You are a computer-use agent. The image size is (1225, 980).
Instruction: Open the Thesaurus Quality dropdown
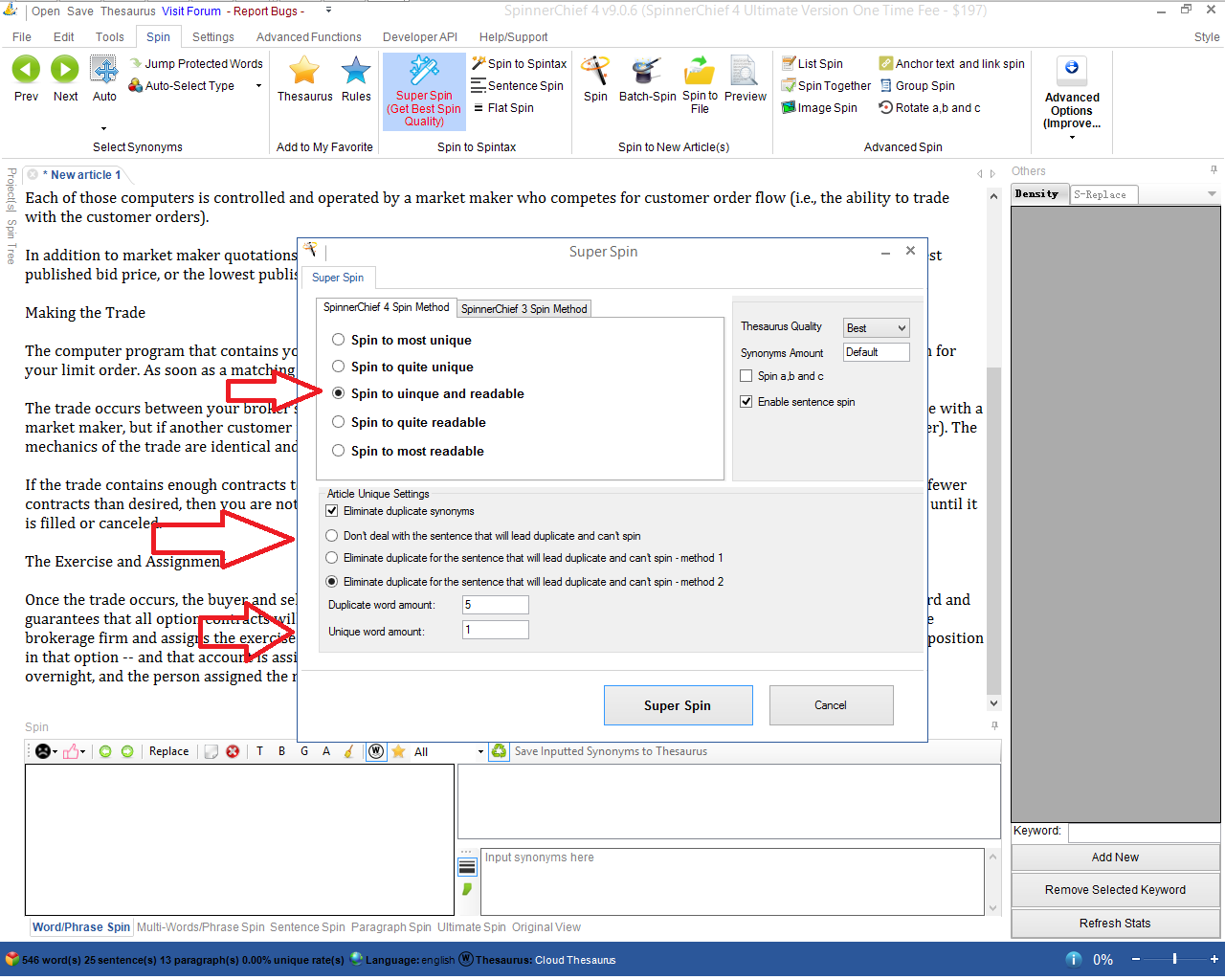point(876,328)
